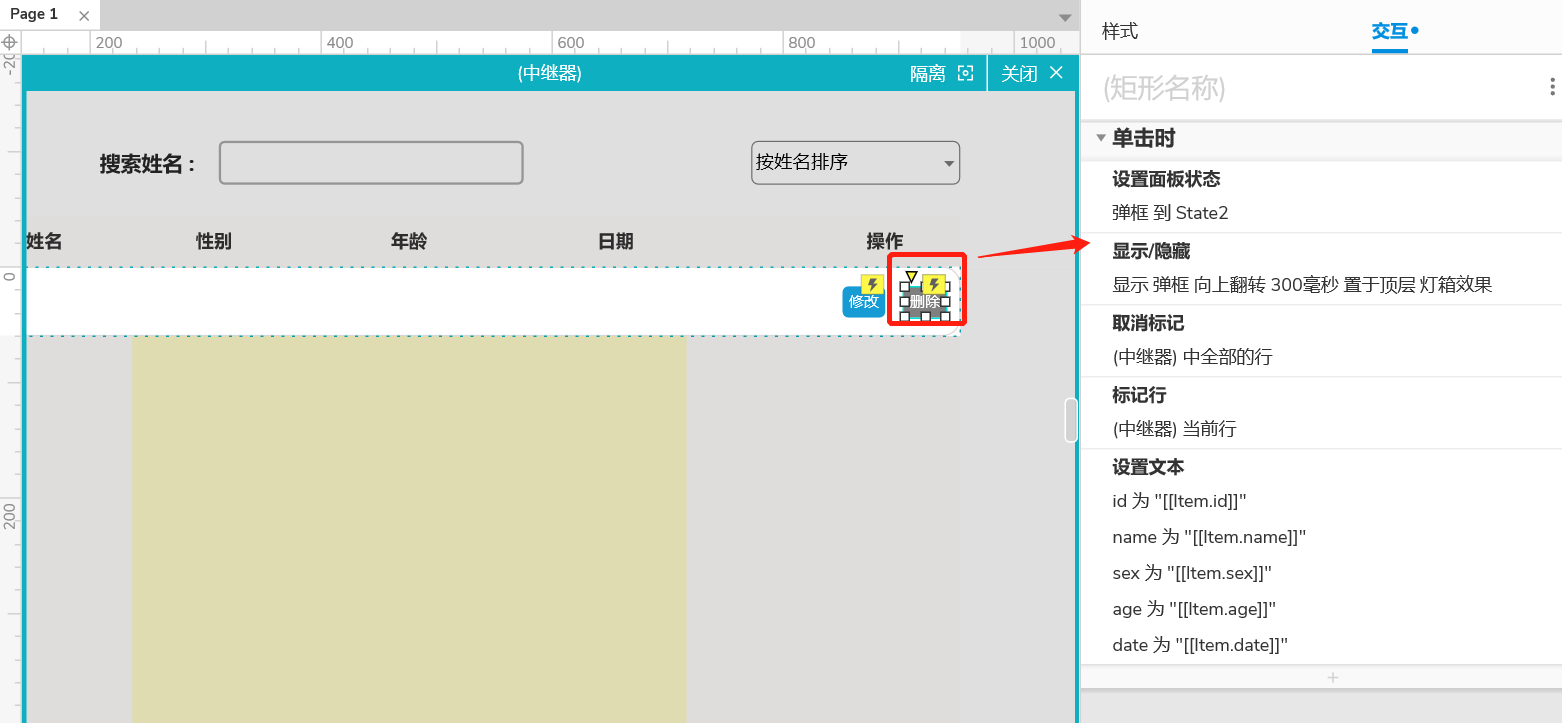This screenshot has height=723, width=1562.
Task: Click the lightning icon above 删除
Action: coord(934,285)
